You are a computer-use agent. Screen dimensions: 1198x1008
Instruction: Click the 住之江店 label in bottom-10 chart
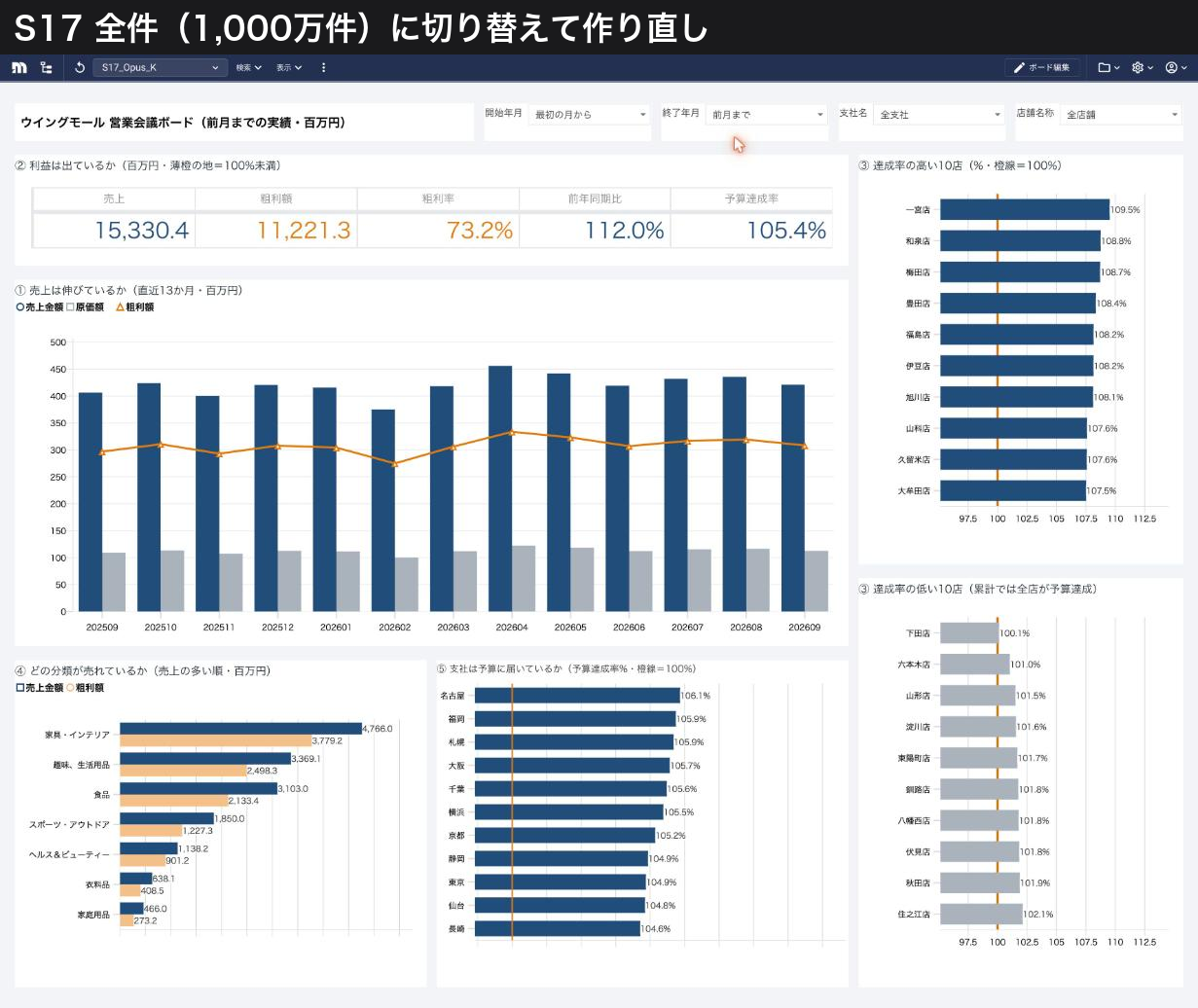914,915
